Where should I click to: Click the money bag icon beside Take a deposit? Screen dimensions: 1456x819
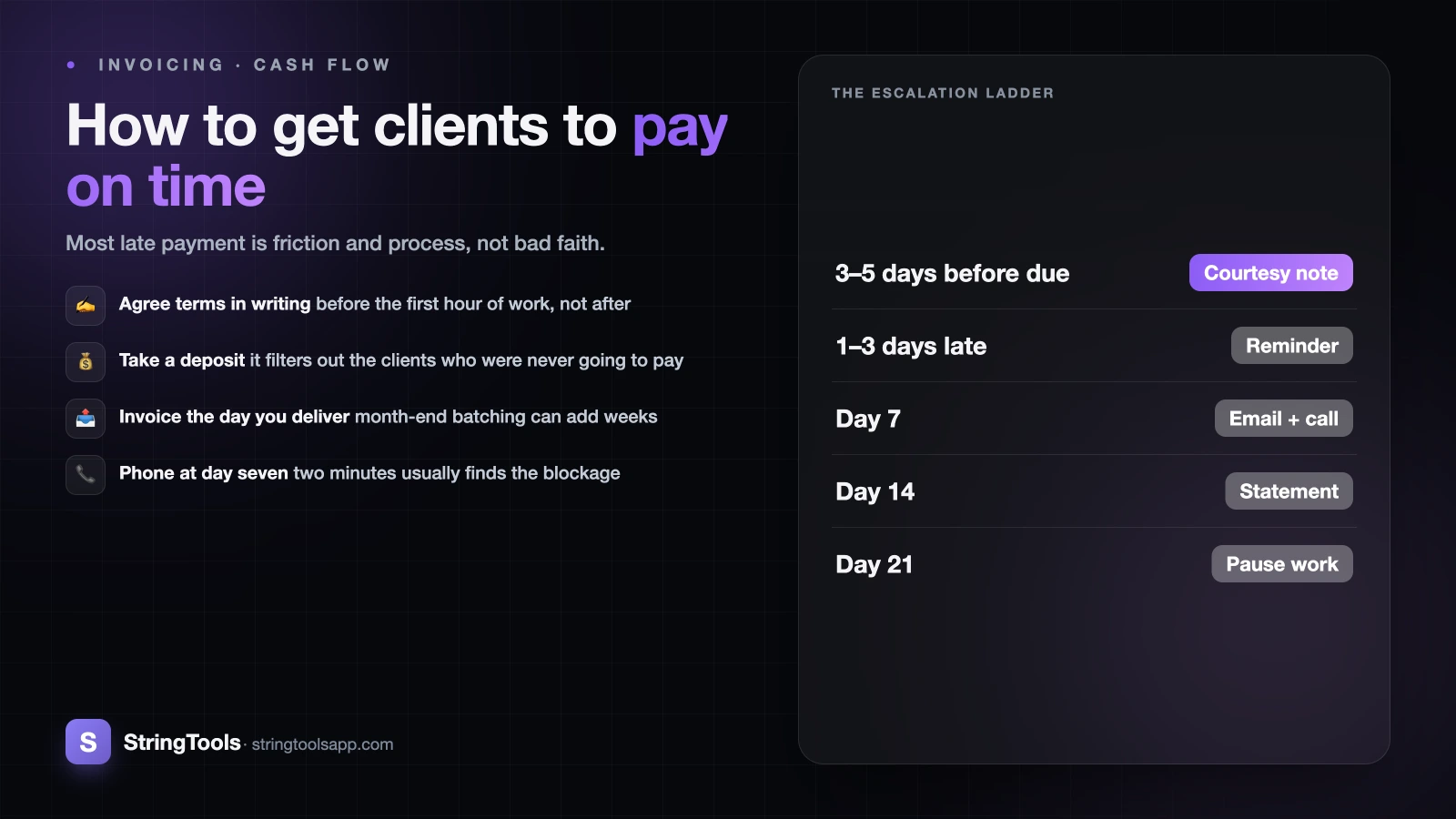coord(86,362)
